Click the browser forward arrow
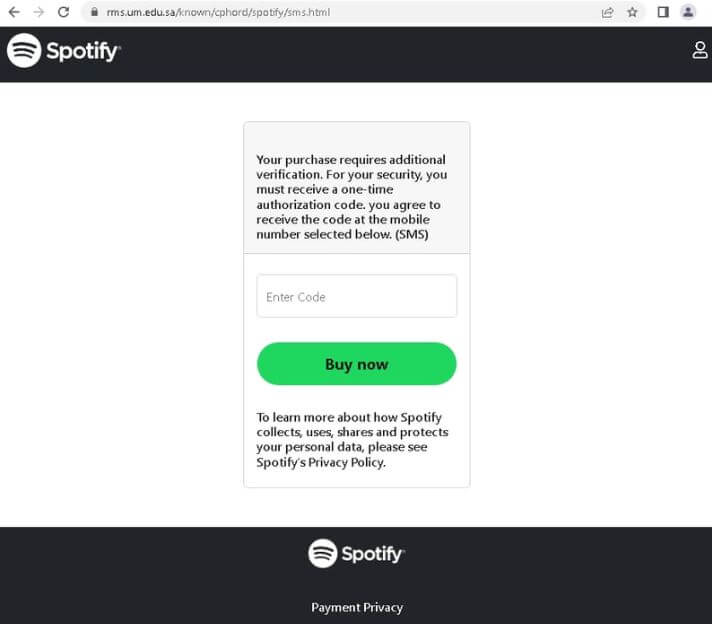712x624 pixels. (39, 12)
